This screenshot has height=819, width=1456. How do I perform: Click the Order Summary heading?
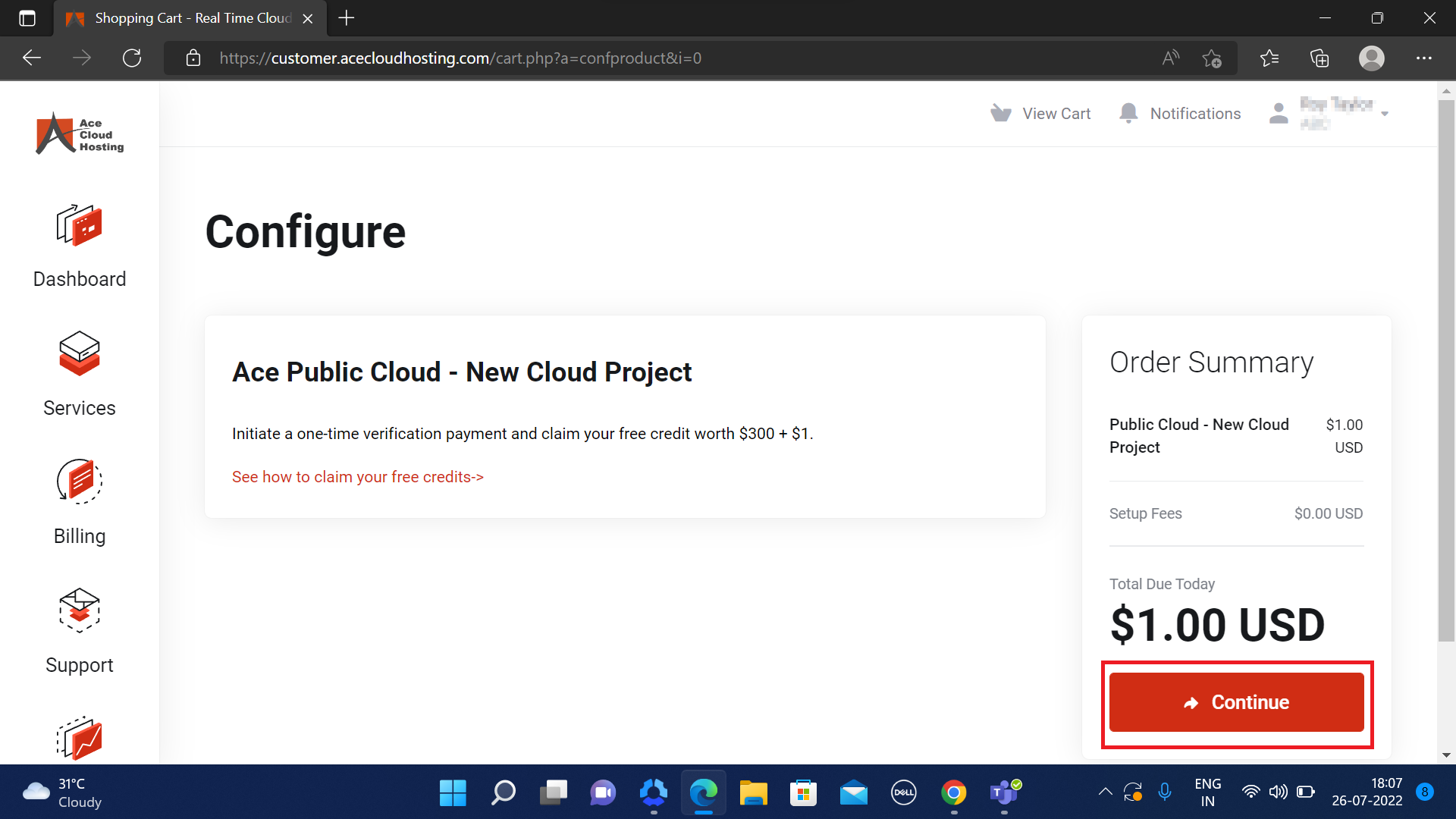click(1211, 362)
